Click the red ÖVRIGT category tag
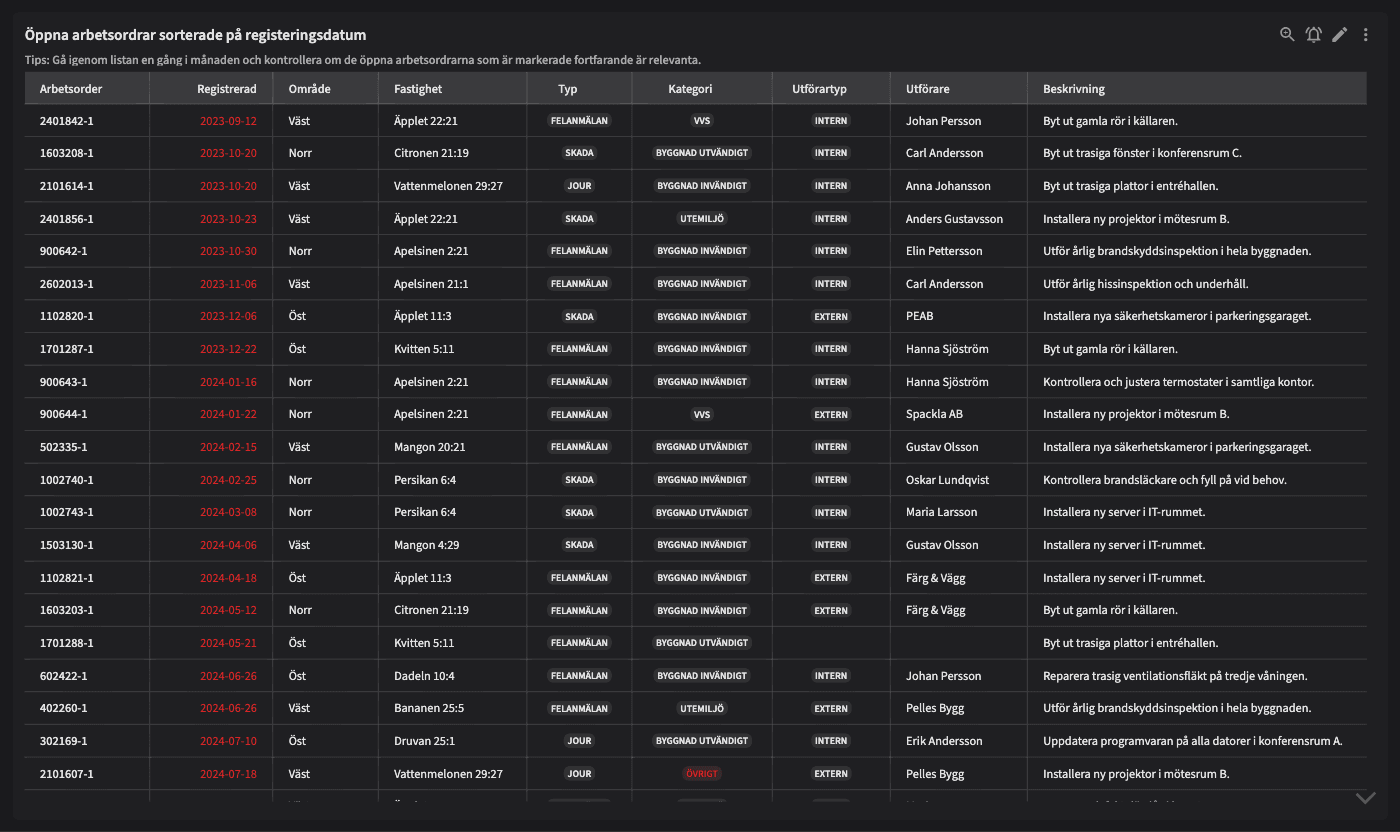Viewport: 1400px width, 832px height. point(701,774)
